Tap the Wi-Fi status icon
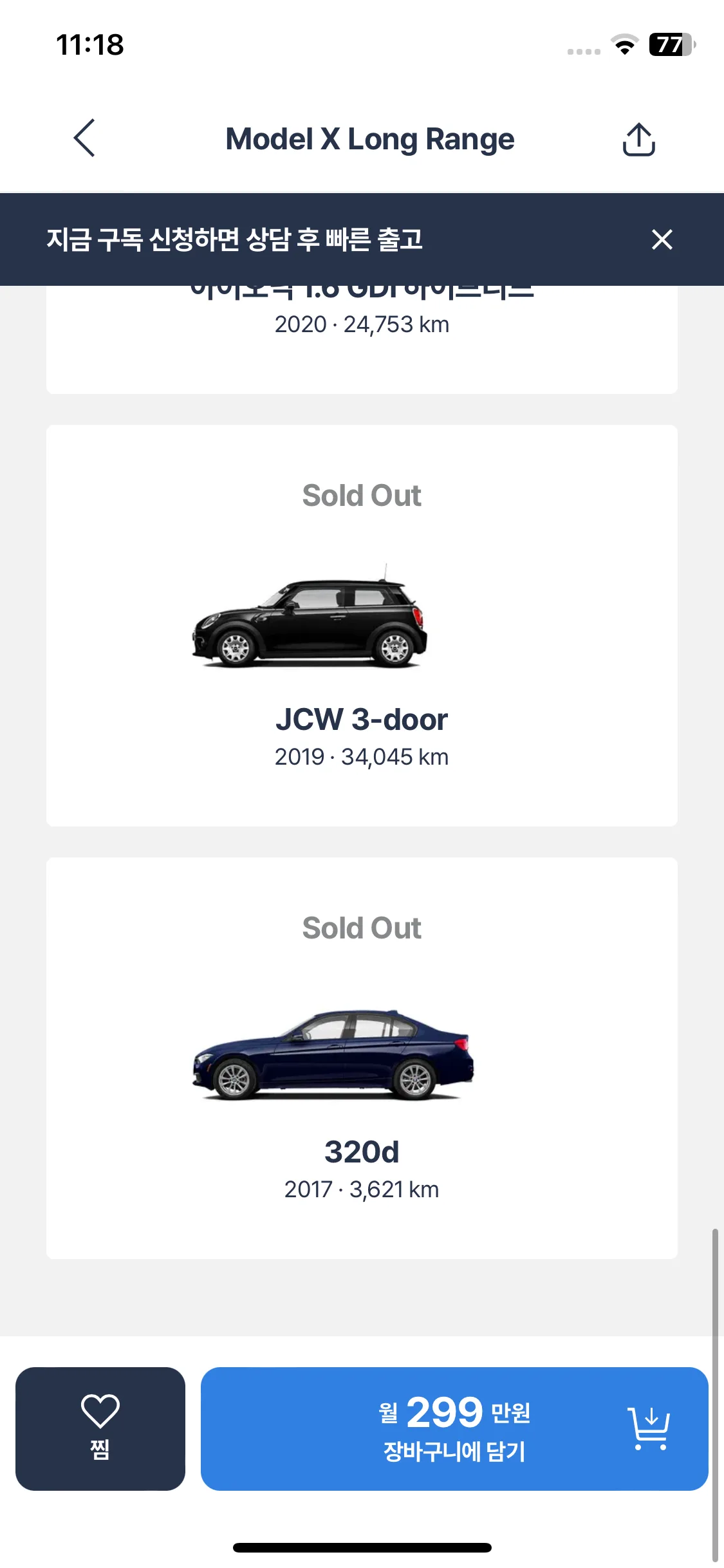 click(x=624, y=45)
